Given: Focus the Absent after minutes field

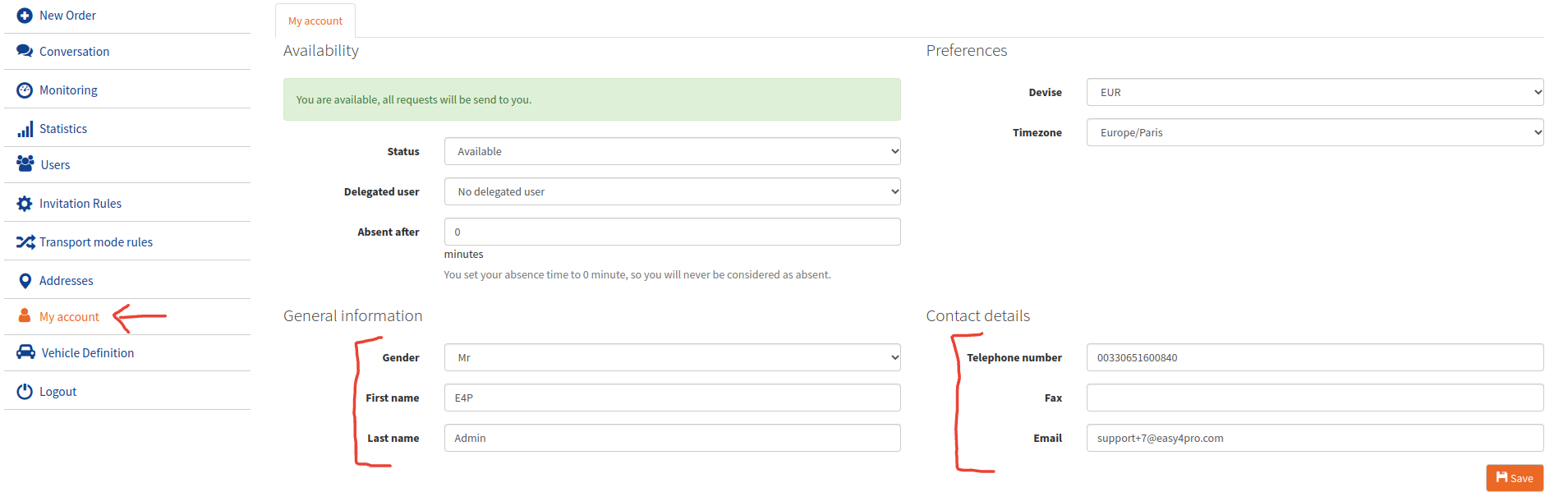Looking at the screenshot, I should point(672,232).
